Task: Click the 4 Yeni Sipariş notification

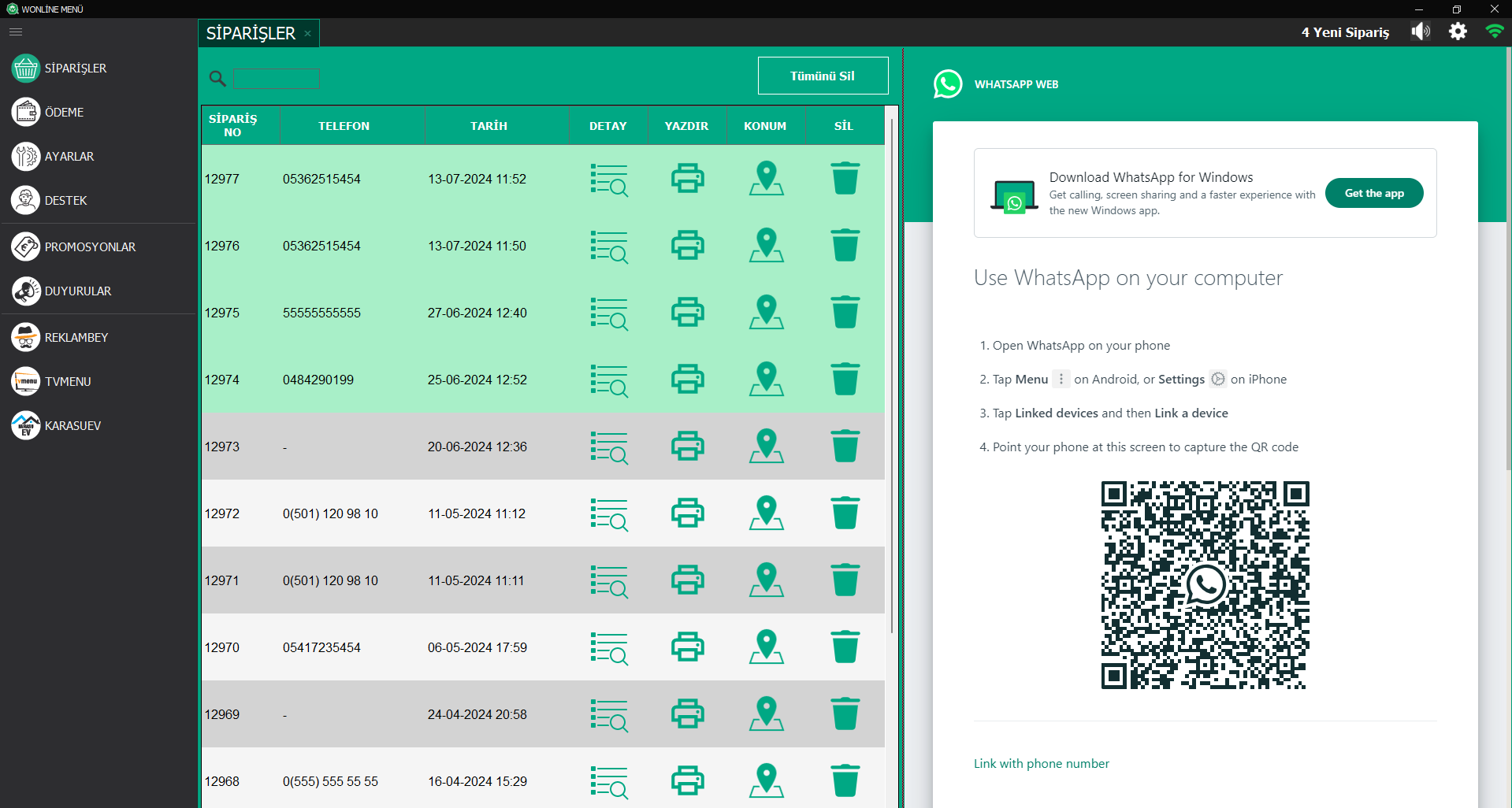Action: tap(1345, 32)
